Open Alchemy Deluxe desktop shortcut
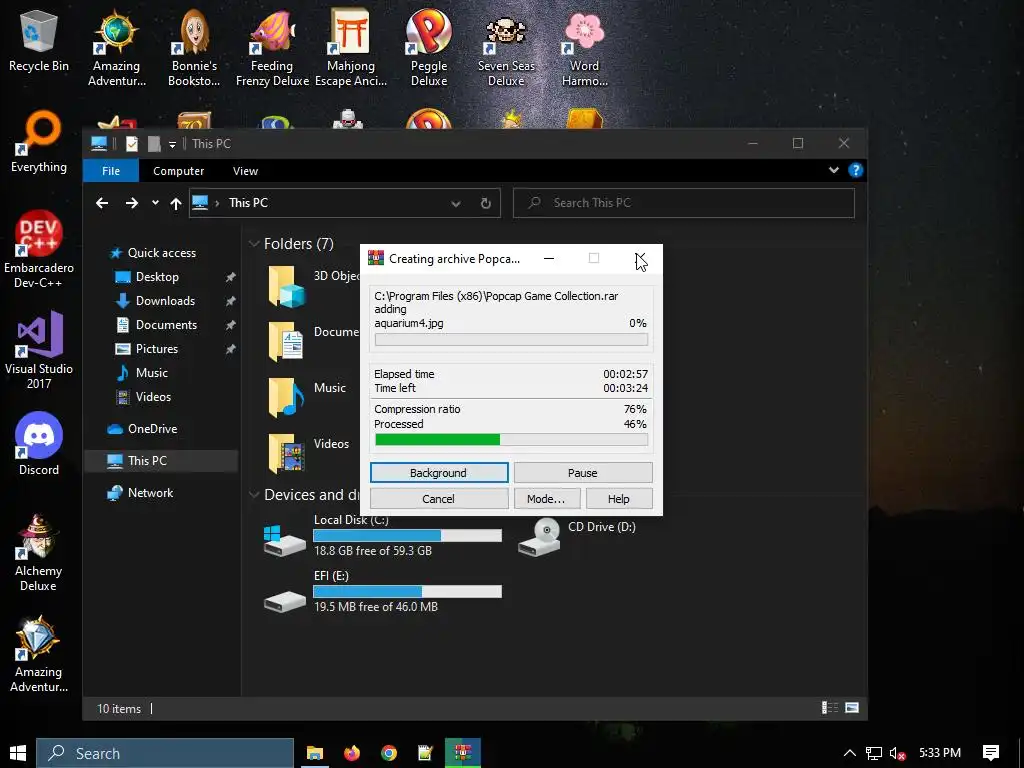The height and width of the screenshot is (768, 1024). pyautogui.click(x=39, y=552)
